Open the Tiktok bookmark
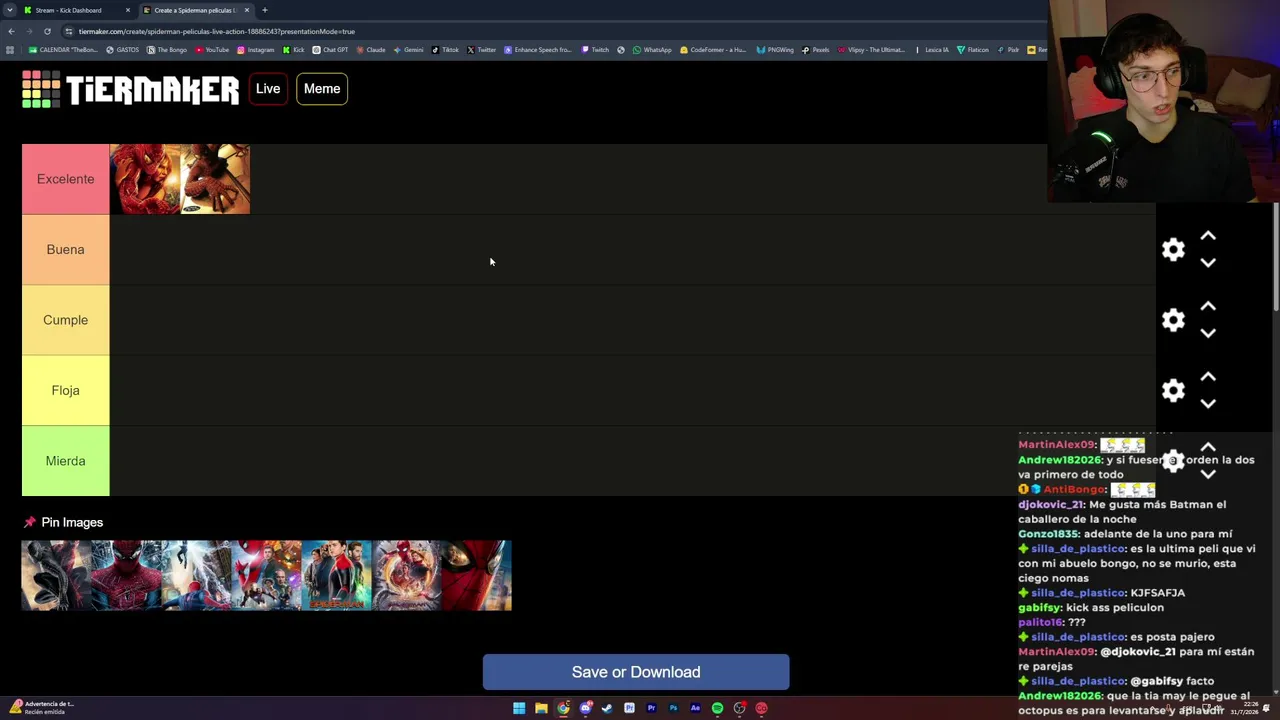Viewport: 1280px width, 720px height. (446, 50)
